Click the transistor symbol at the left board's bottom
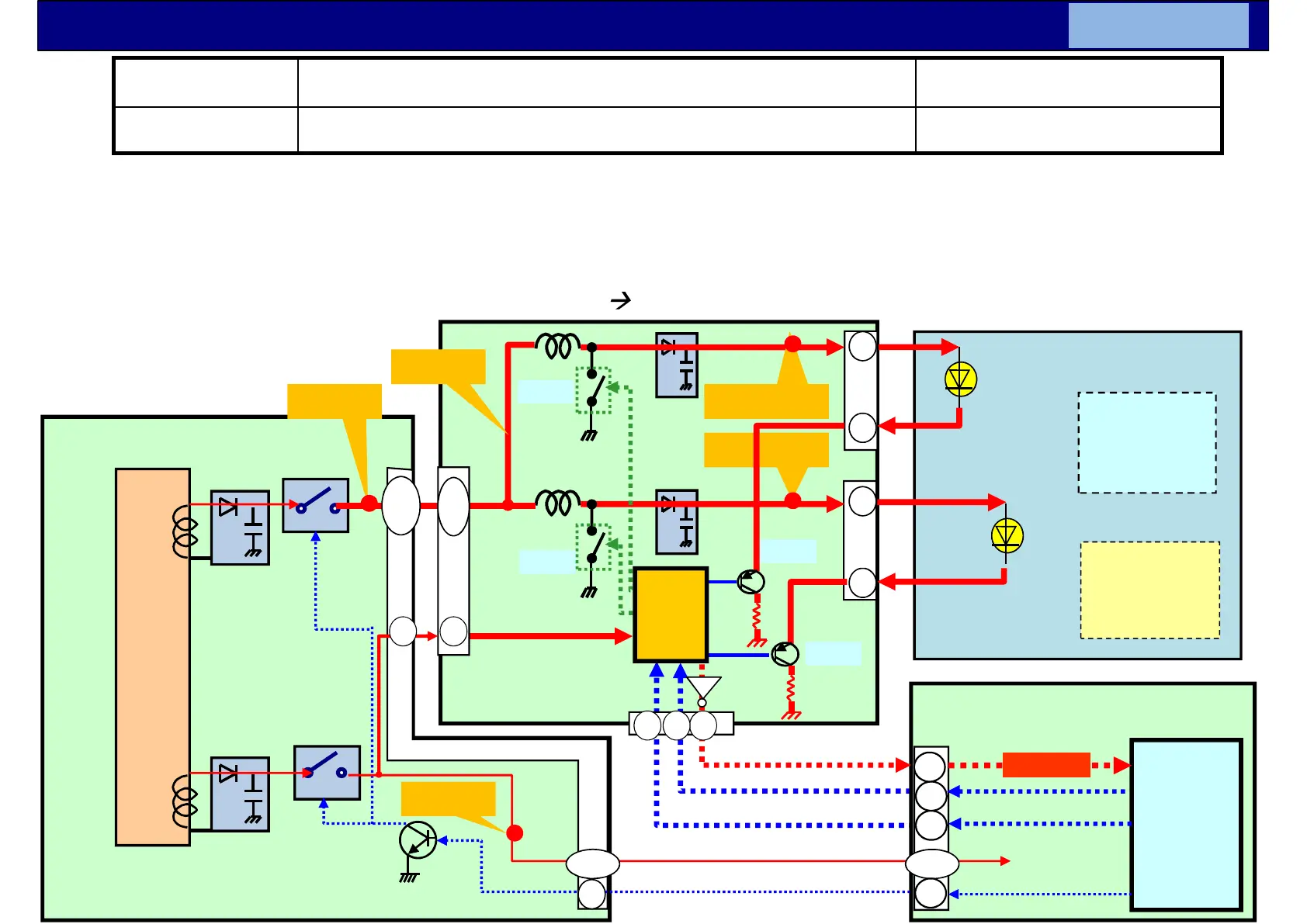 [418, 840]
